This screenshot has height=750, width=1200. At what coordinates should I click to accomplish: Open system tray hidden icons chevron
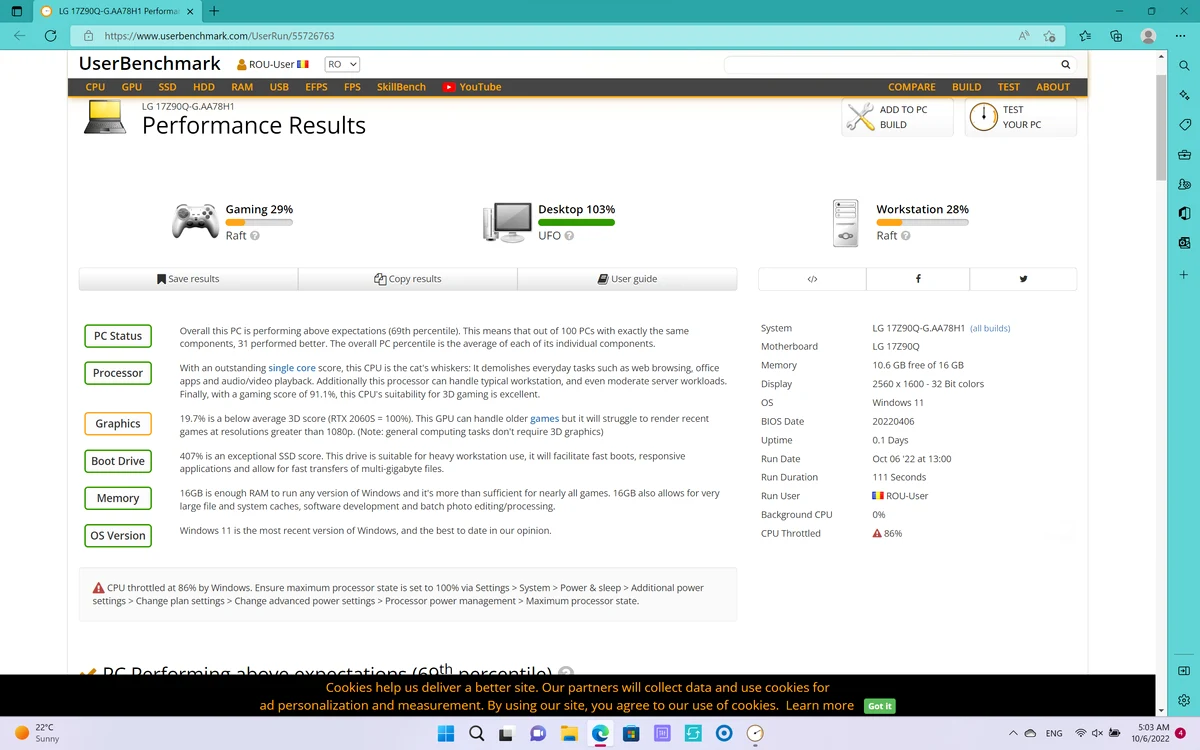pos(1013,733)
